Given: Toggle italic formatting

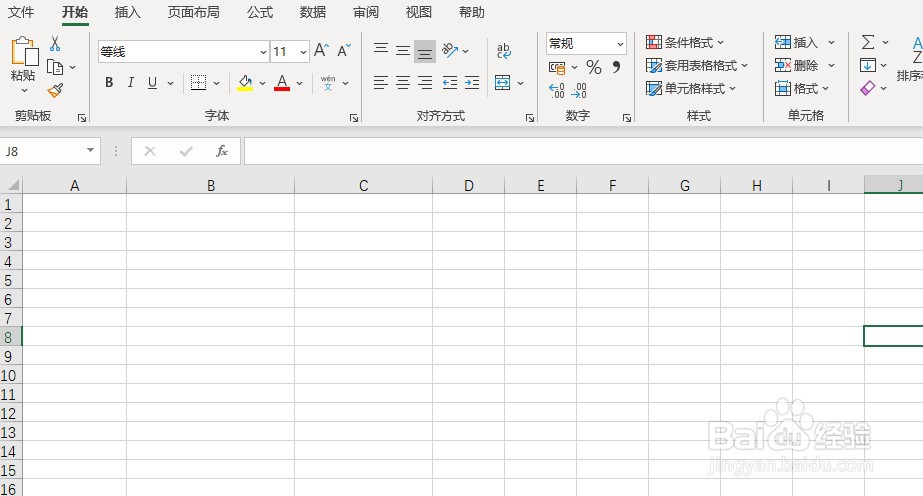Looking at the screenshot, I should (131, 83).
